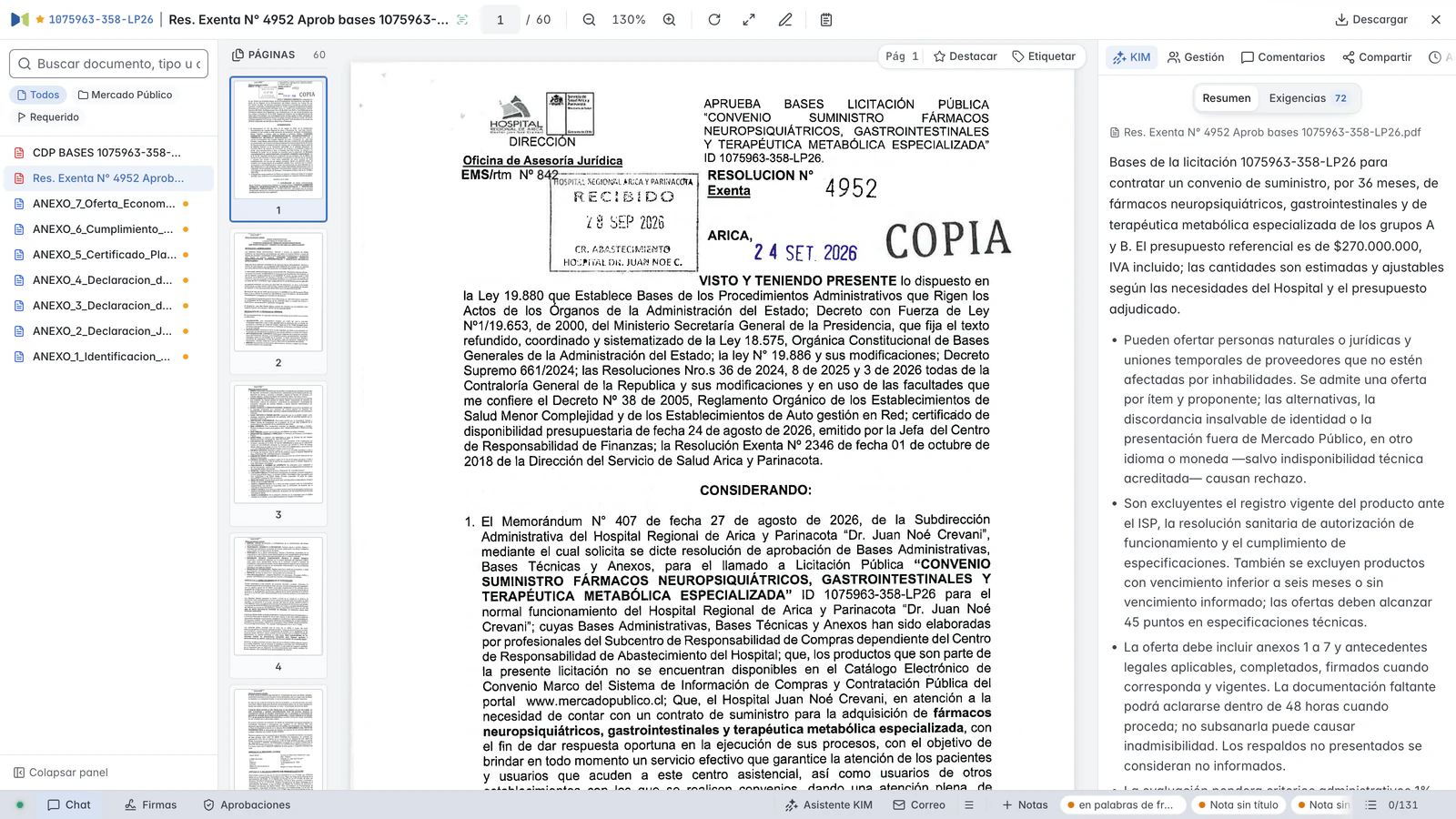Switch to Exigencias 72 view
The width and height of the screenshot is (1456, 819).
click(1308, 98)
